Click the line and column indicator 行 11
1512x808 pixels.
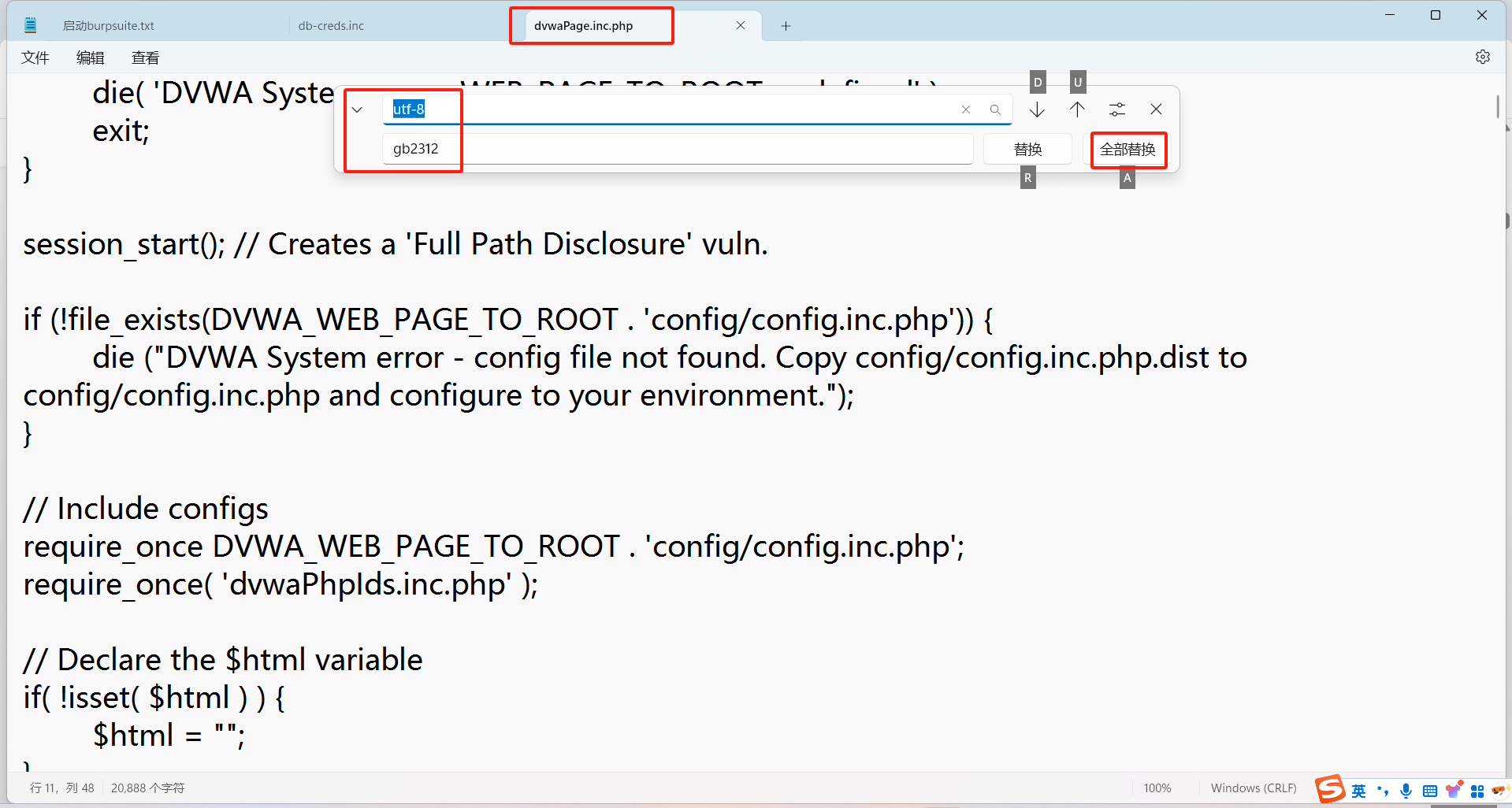point(61,788)
